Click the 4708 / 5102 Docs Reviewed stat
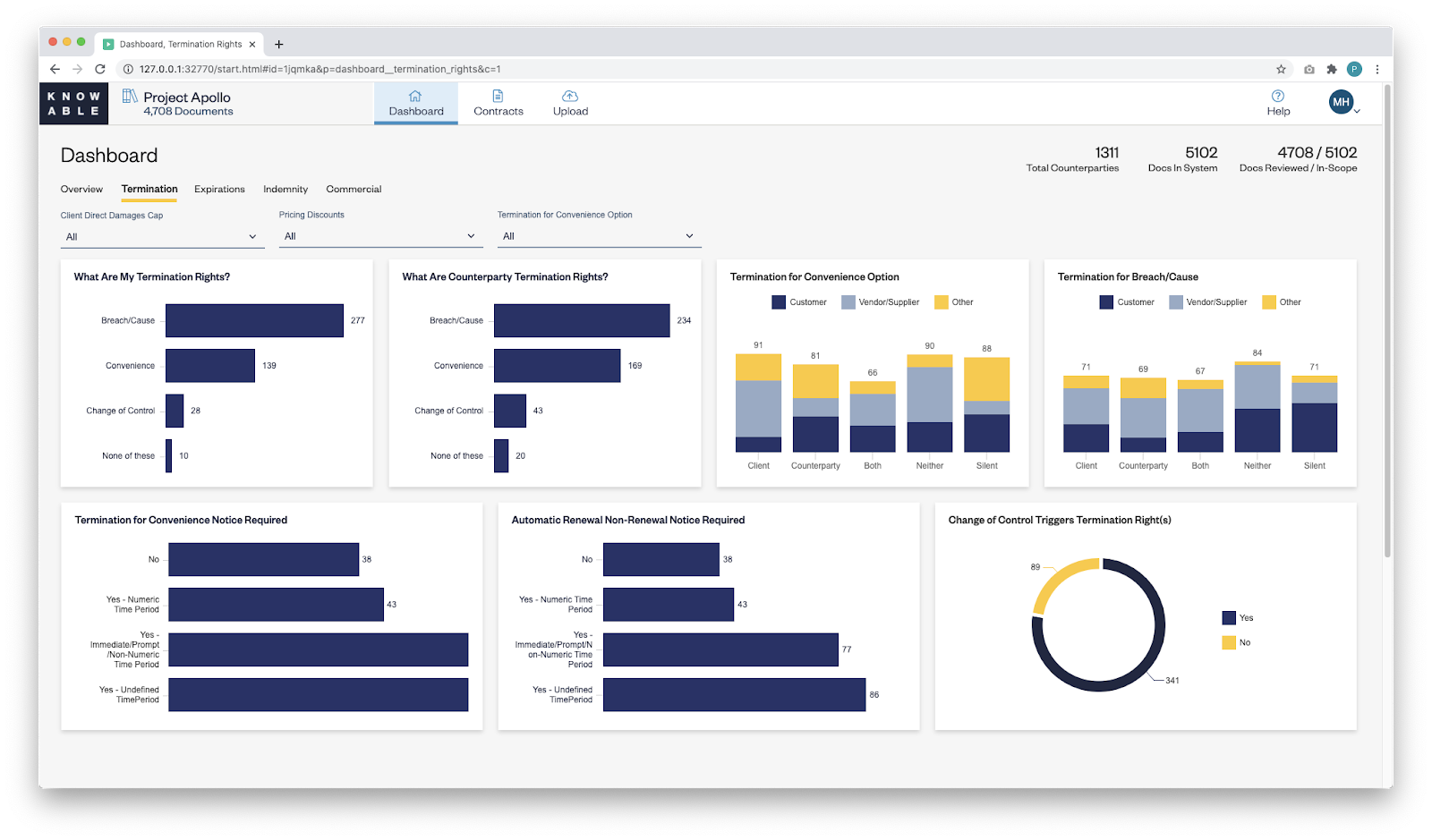This screenshot has height=840, width=1432. (x=1298, y=159)
